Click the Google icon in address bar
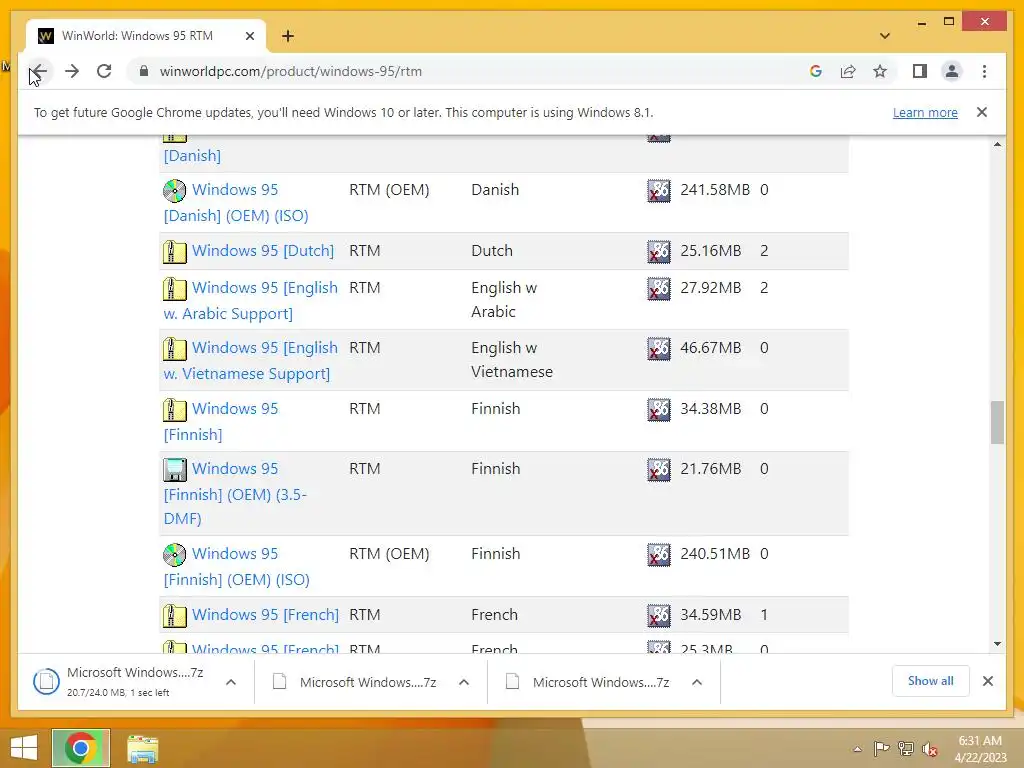Image resolution: width=1024 pixels, height=768 pixels. pos(816,71)
